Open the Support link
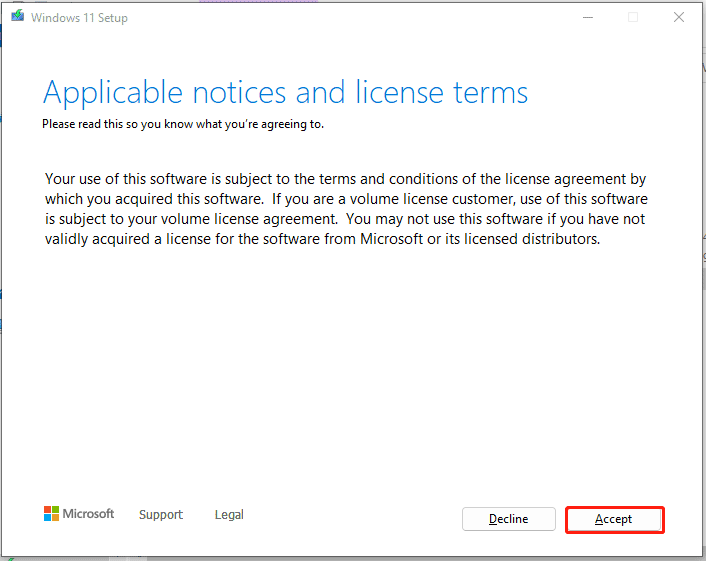The width and height of the screenshot is (706, 561). [161, 515]
